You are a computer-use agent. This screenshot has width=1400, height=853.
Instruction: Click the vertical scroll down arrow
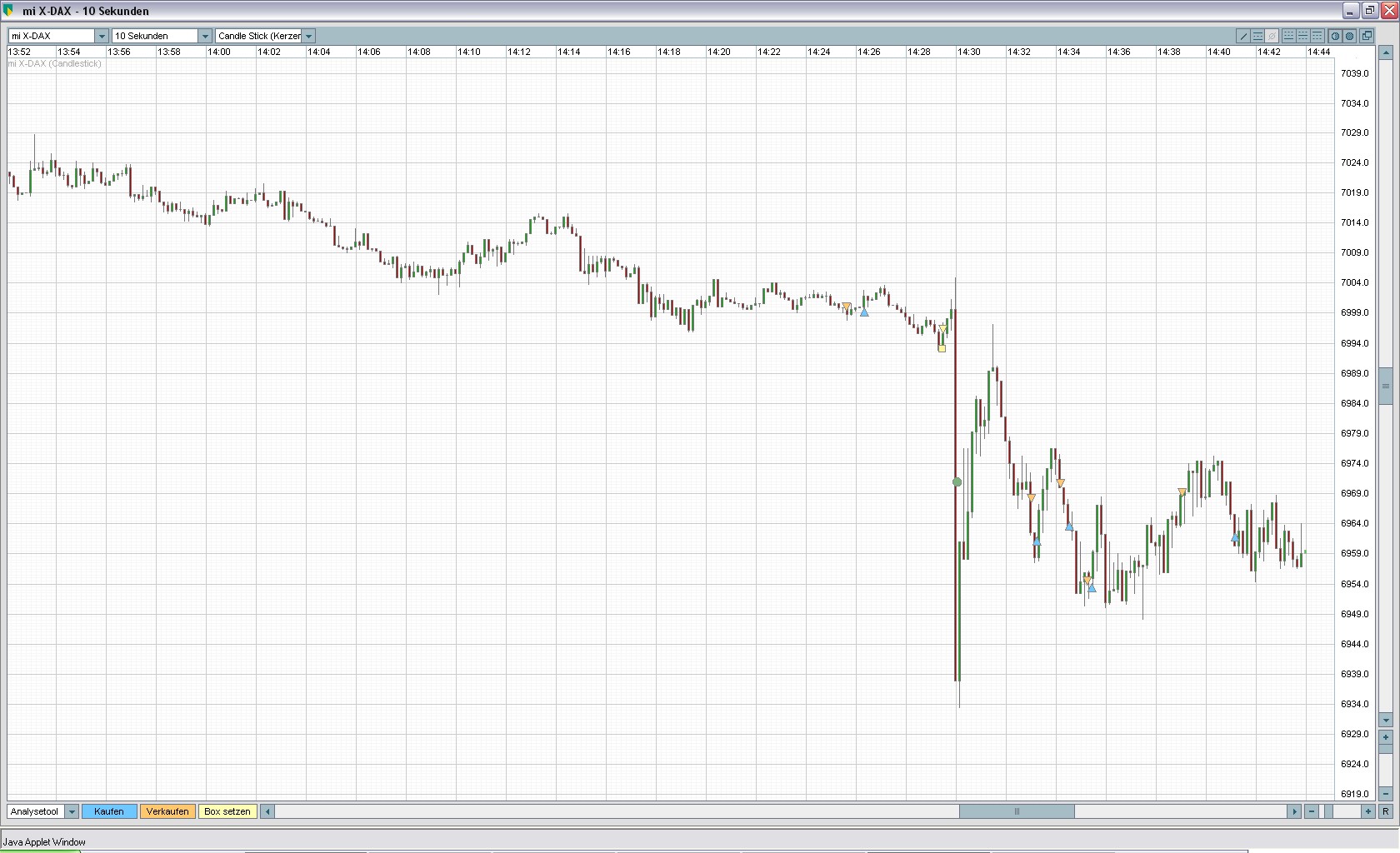(1386, 721)
